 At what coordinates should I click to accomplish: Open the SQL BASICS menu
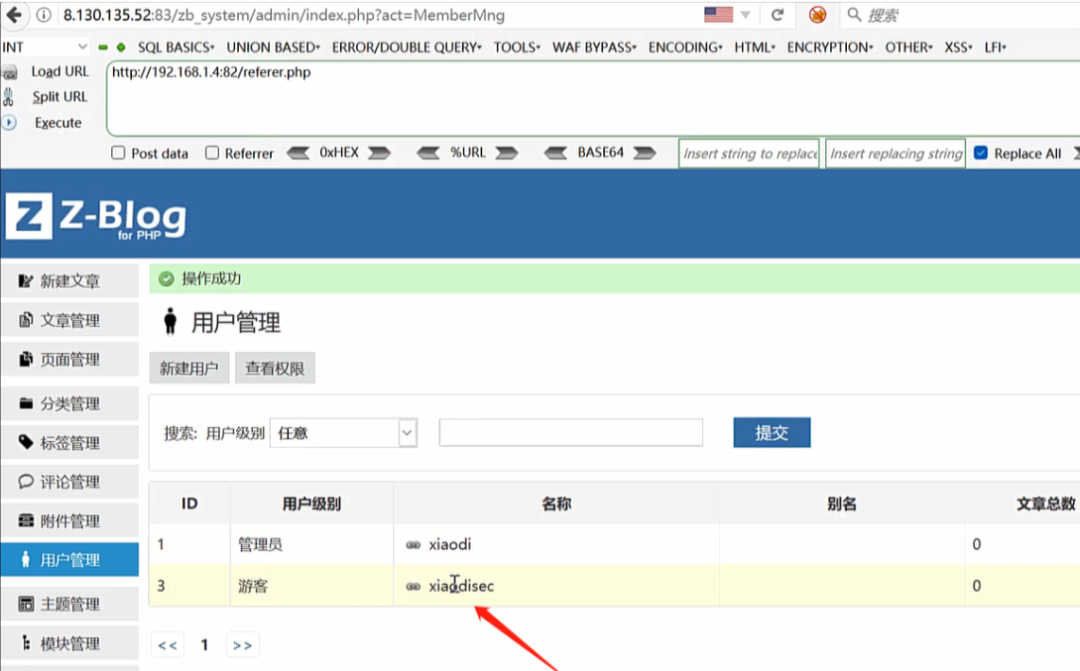176,48
